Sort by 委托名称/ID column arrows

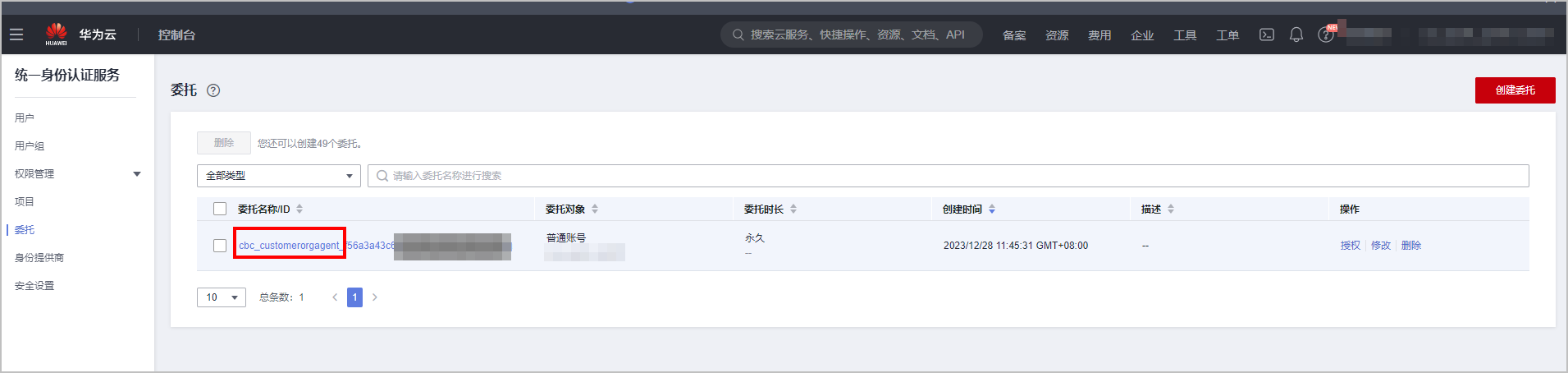point(299,209)
